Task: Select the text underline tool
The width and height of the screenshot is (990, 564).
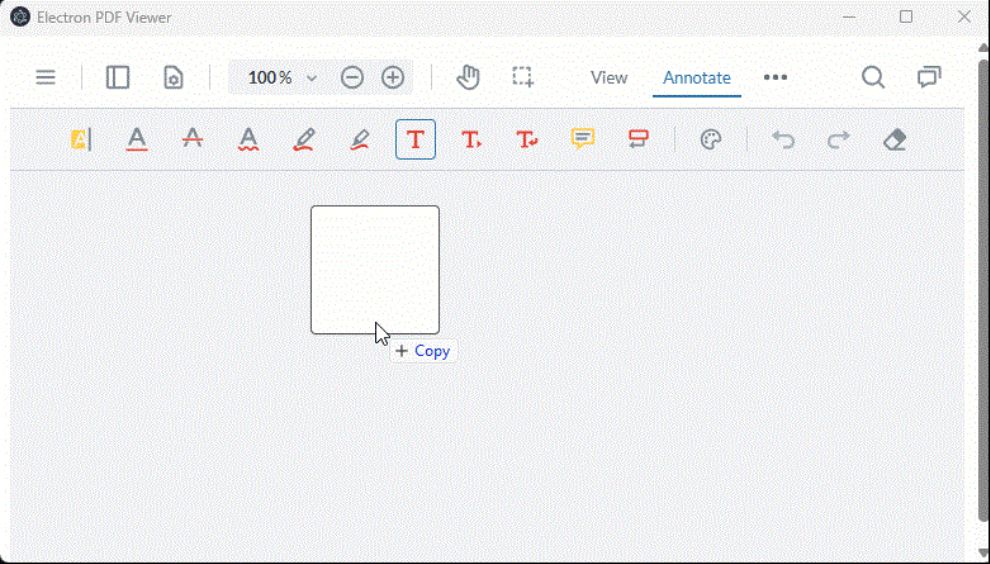Action: [x=137, y=139]
